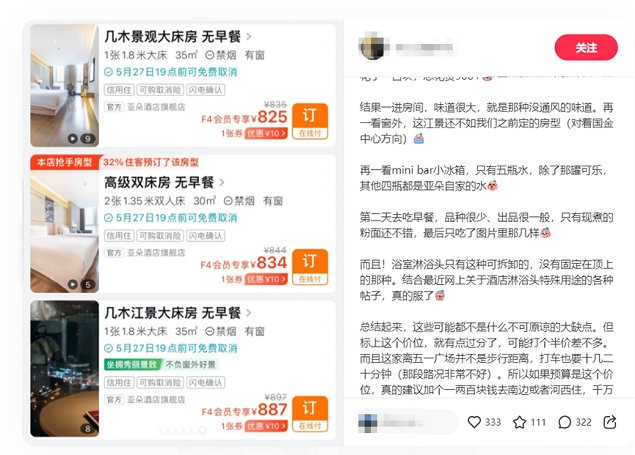Favorite the post with the star icon
Screen dimensions: 635x455
(x=520, y=422)
